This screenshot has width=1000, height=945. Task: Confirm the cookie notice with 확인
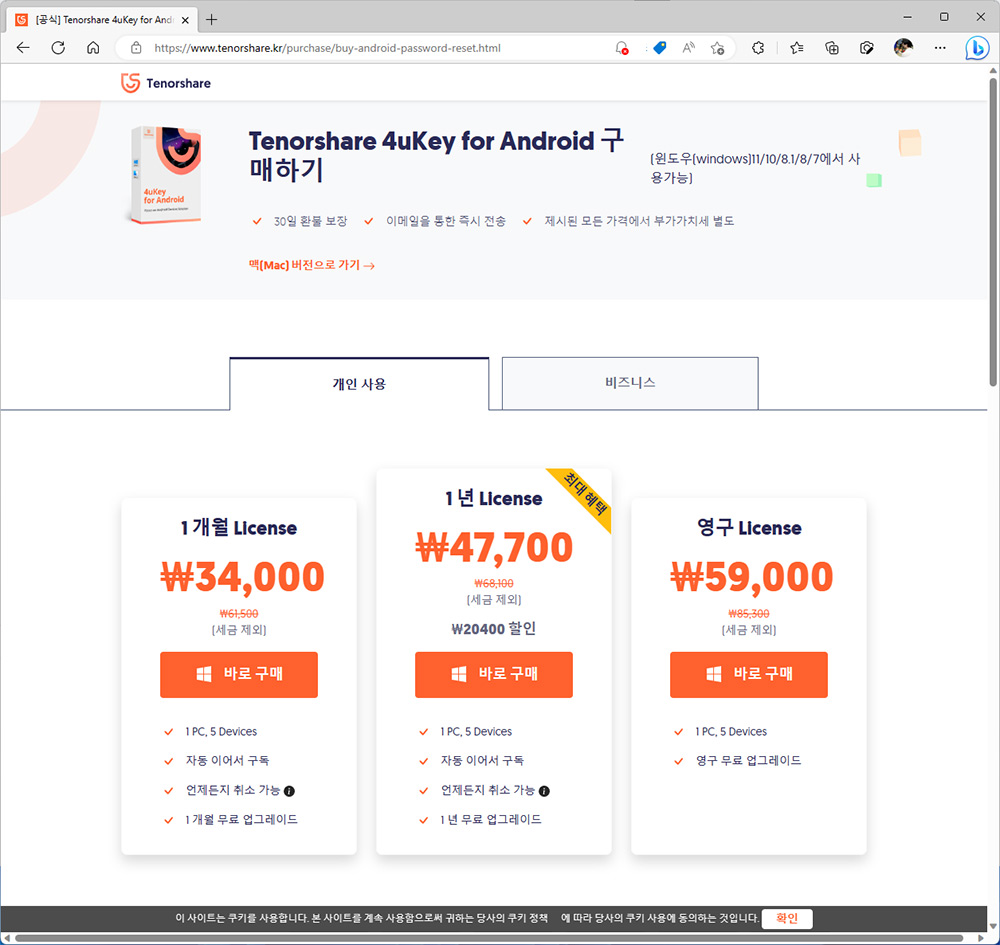pyautogui.click(x=787, y=918)
